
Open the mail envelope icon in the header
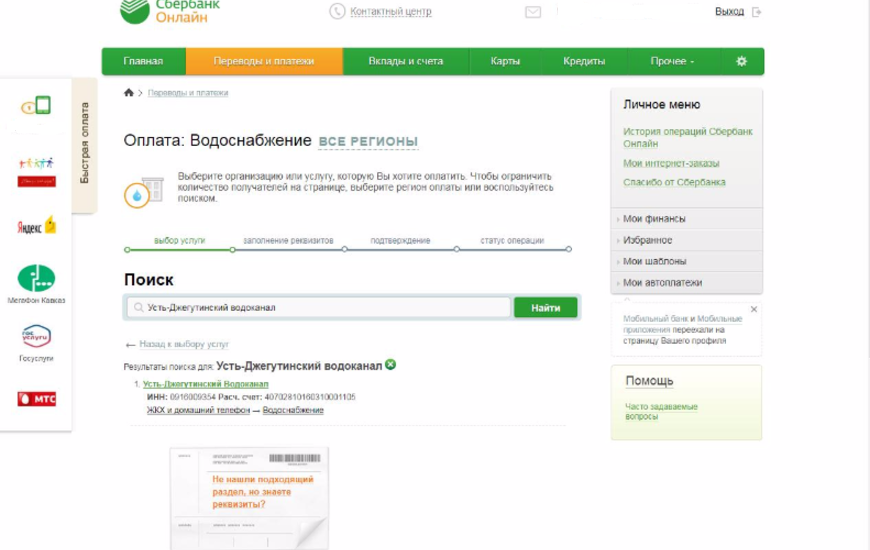coord(533,12)
